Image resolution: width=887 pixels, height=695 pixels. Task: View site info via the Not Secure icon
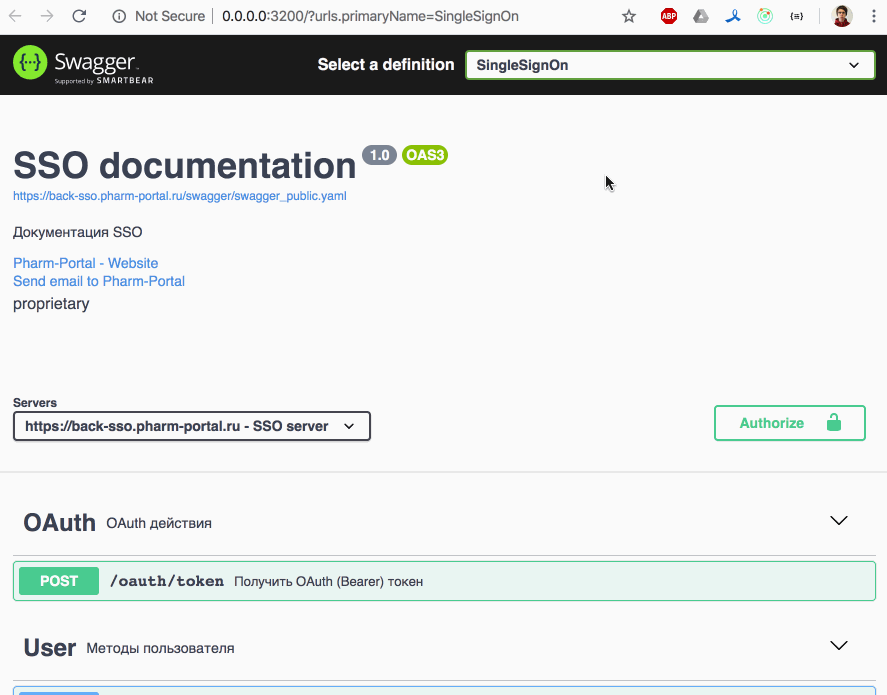click(x=119, y=16)
